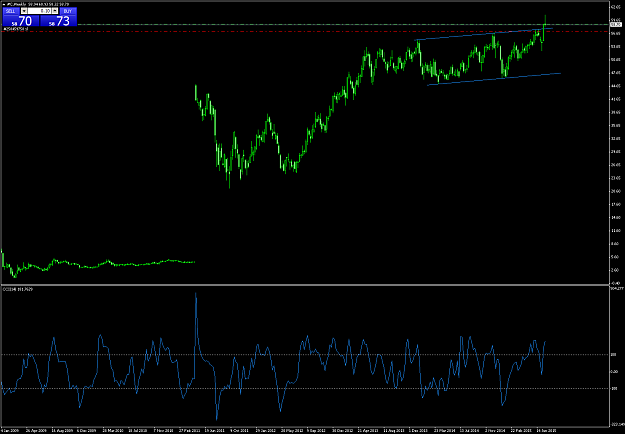Click the current price label on price axis
Screen dimensions: 625x434
614,25
